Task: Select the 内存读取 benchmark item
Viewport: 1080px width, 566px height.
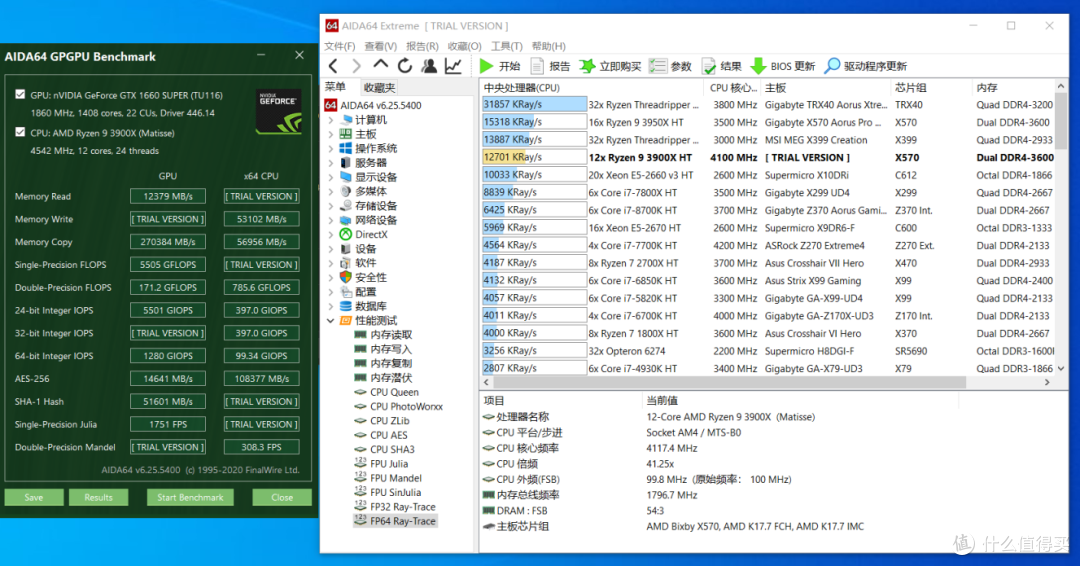Action: 383,335
